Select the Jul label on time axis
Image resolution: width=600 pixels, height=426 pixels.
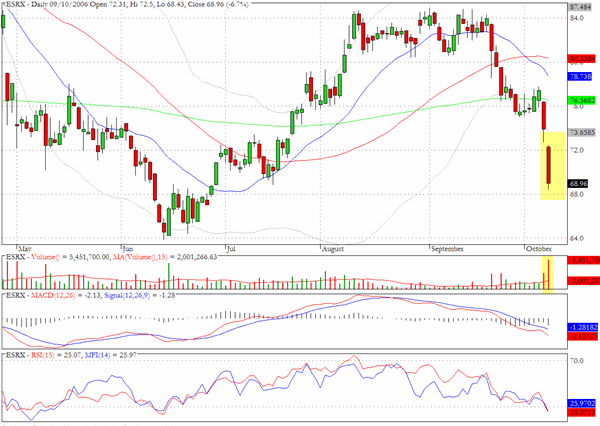pyautogui.click(x=231, y=249)
